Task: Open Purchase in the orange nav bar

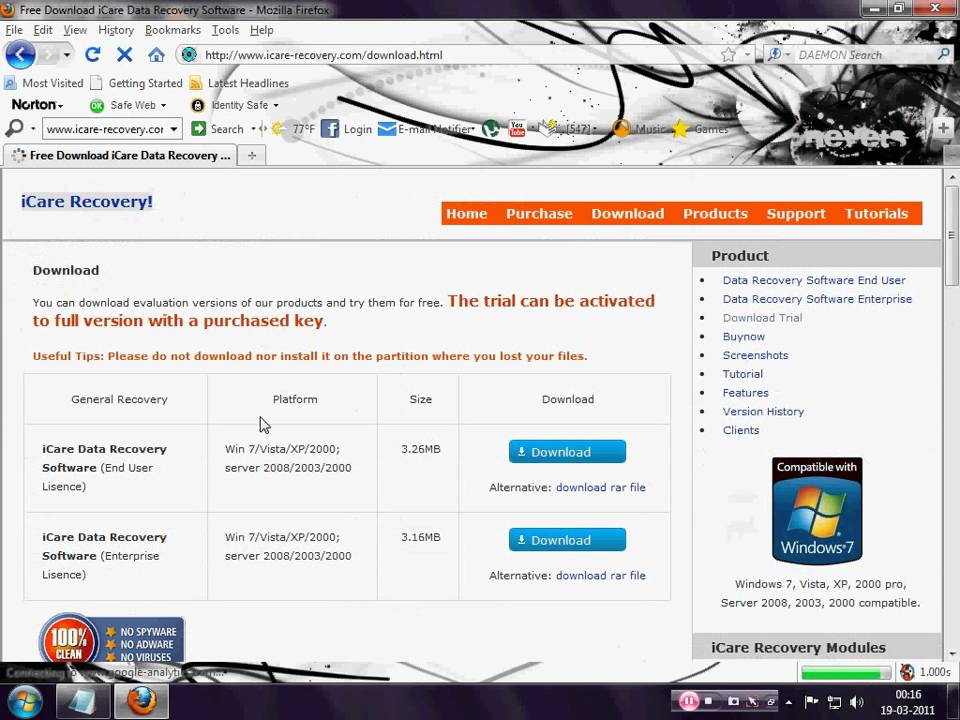Action: pyautogui.click(x=539, y=214)
